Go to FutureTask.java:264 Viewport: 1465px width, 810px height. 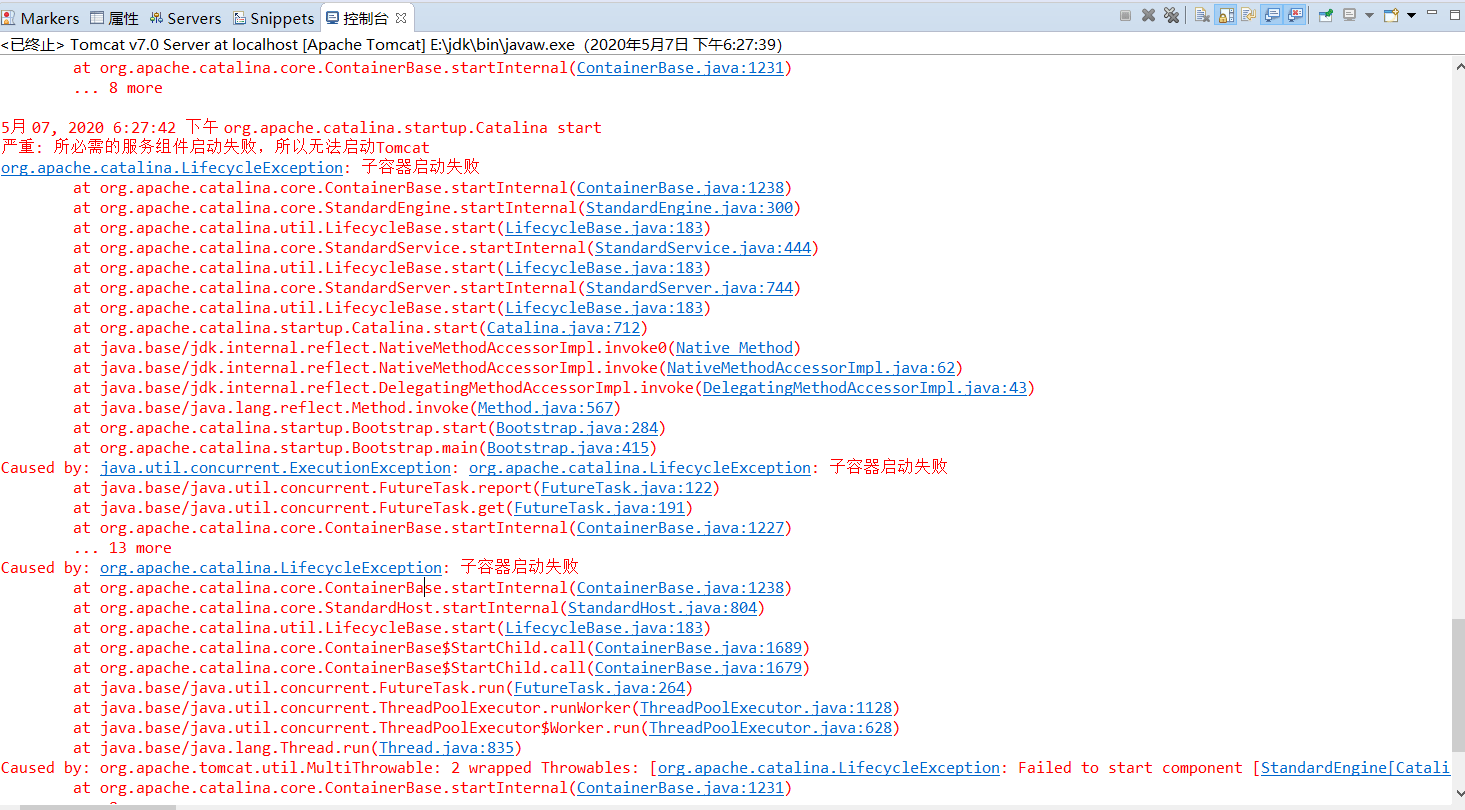pyautogui.click(x=599, y=688)
